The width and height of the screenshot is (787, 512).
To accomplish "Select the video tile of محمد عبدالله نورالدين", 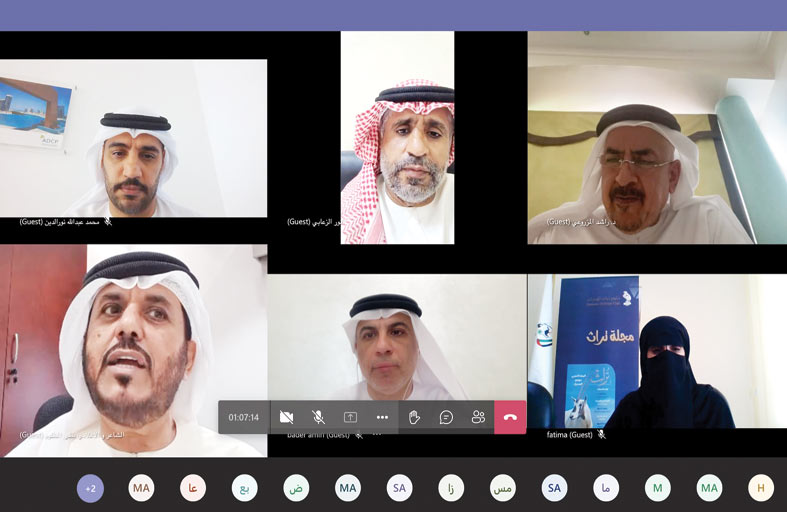I will 134,138.
